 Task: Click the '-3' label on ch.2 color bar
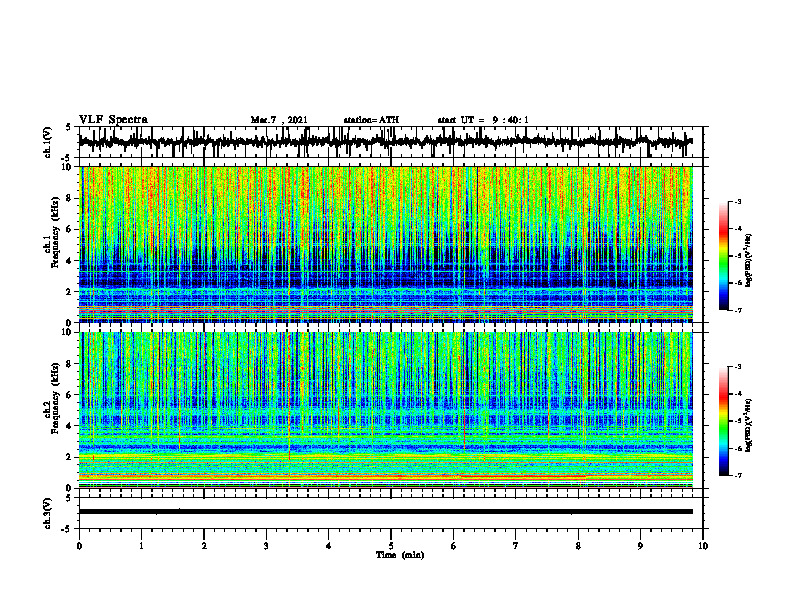tap(737, 367)
